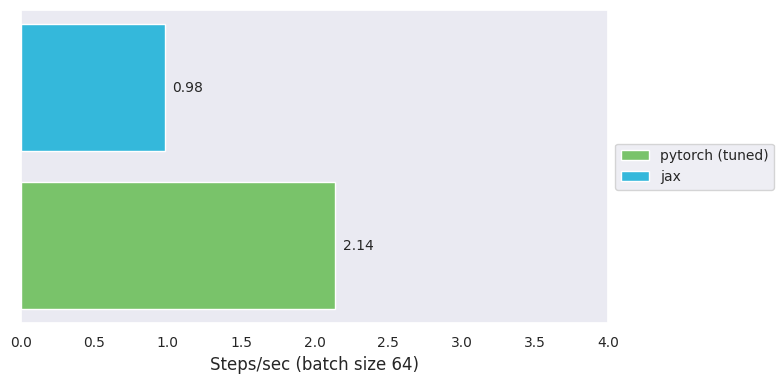Click the 1.5 axis tick label
Screen dimensions: 784x384
(241, 342)
